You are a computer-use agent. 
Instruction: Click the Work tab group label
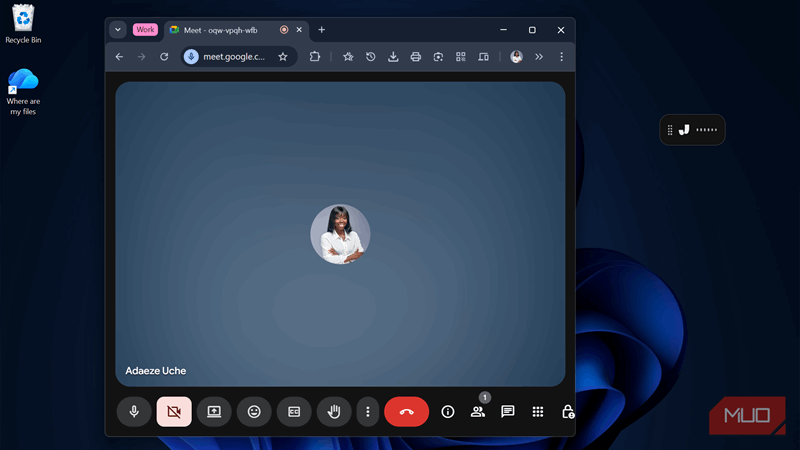tap(146, 30)
